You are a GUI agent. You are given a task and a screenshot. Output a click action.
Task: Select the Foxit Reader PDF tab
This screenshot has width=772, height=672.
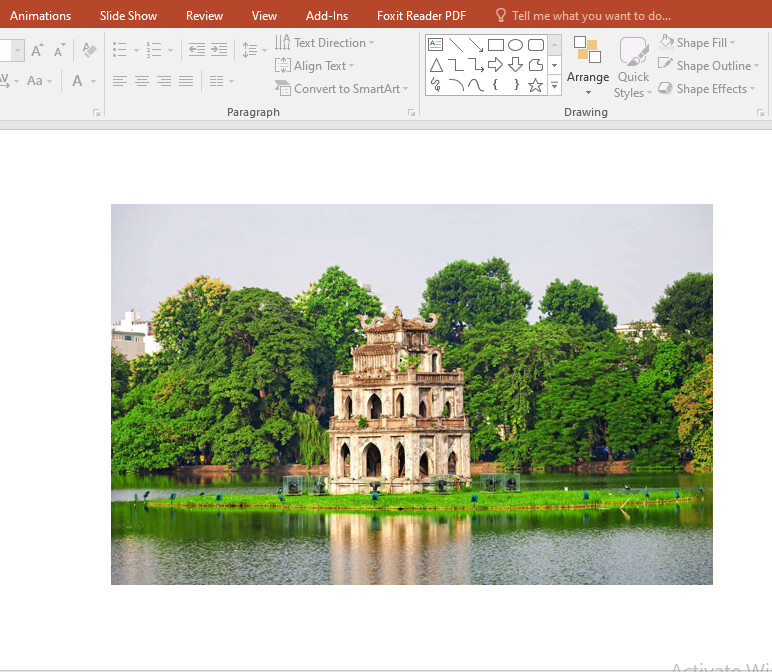click(421, 16)
